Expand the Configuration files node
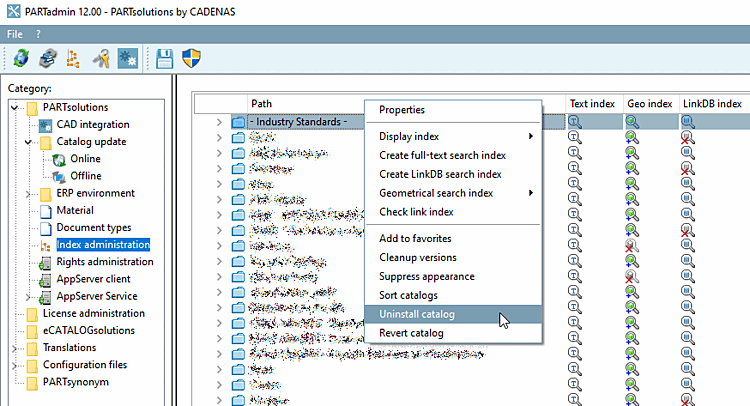The height and width of the screenshot is (406, 750). coord(15,365)
